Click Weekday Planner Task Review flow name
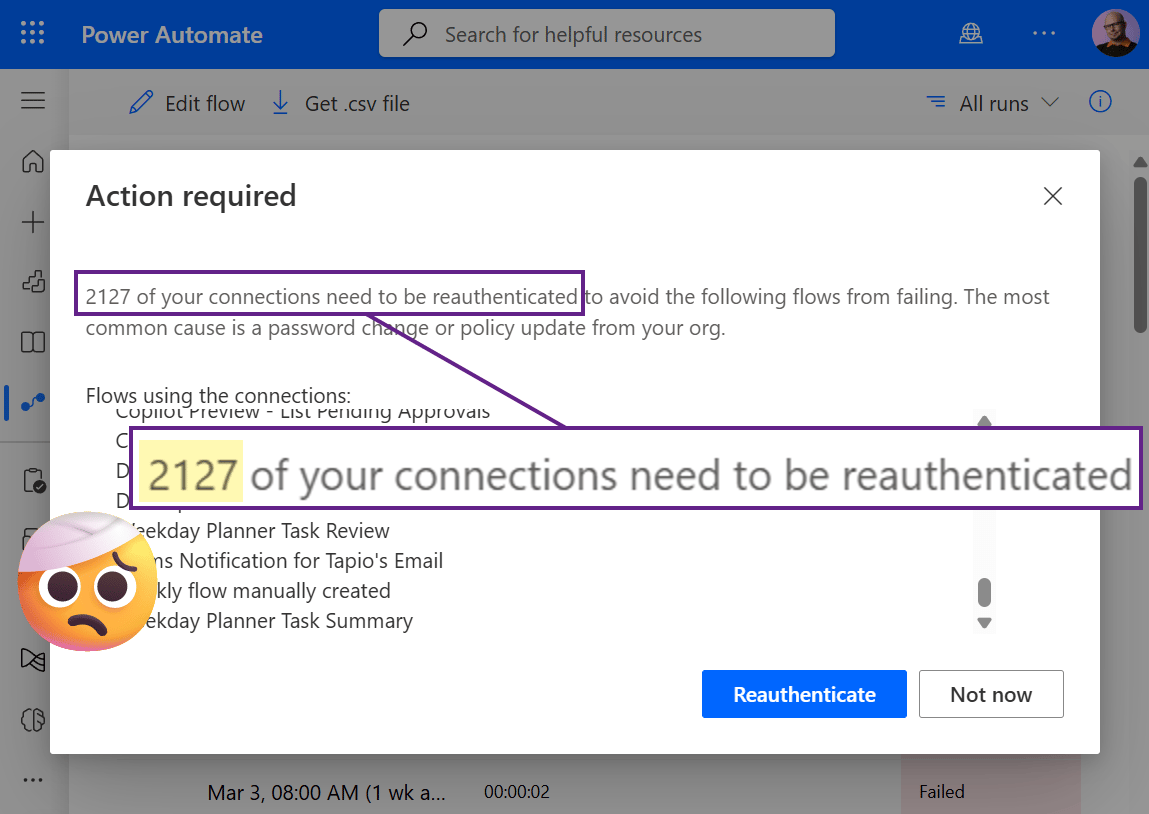 tap(260, 530)
